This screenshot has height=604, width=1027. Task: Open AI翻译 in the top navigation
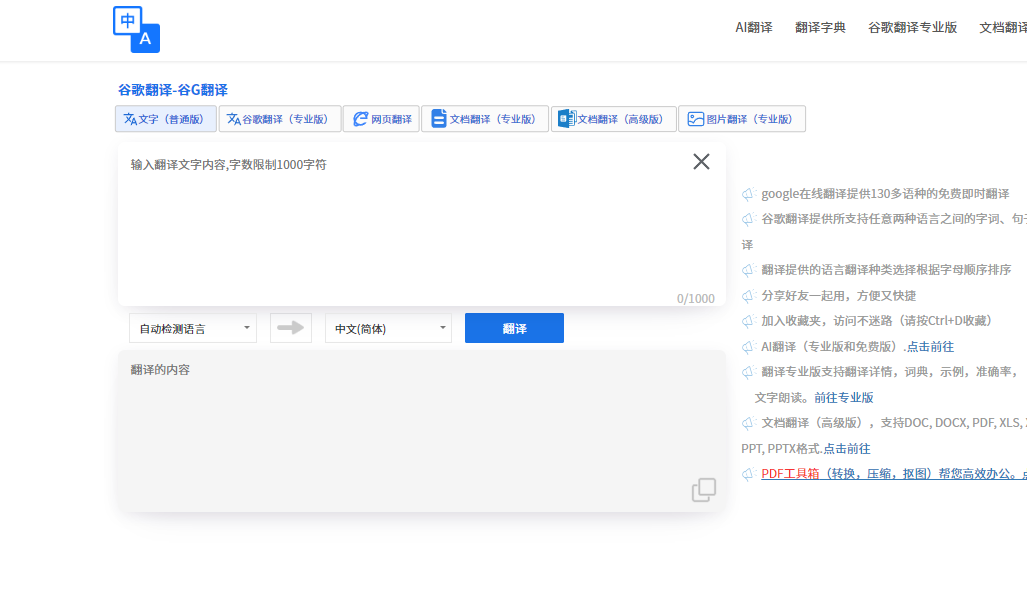[x=754, y=28]
